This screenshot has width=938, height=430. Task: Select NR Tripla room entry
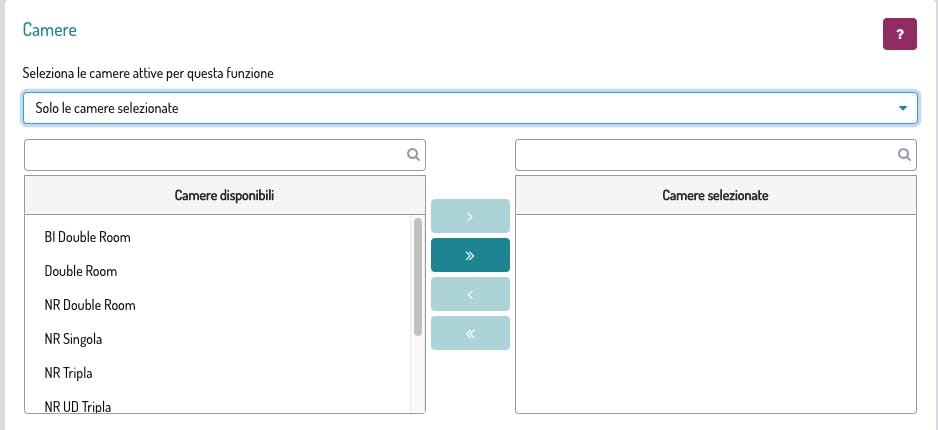70,373
